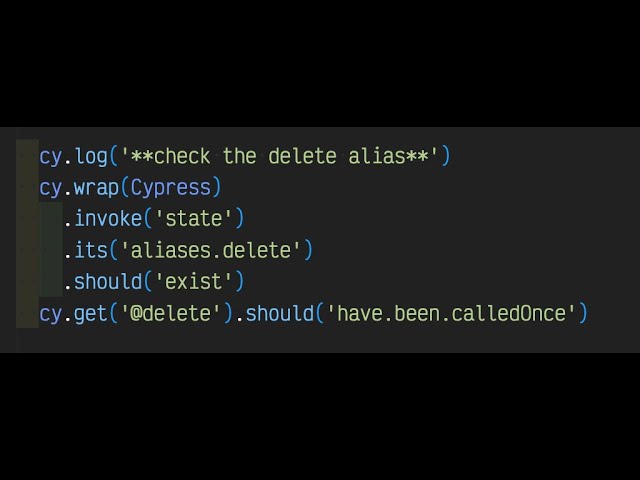
Task: Place cursor on the wrap method name
Action: pyautogui.click(x=95, y=187)
